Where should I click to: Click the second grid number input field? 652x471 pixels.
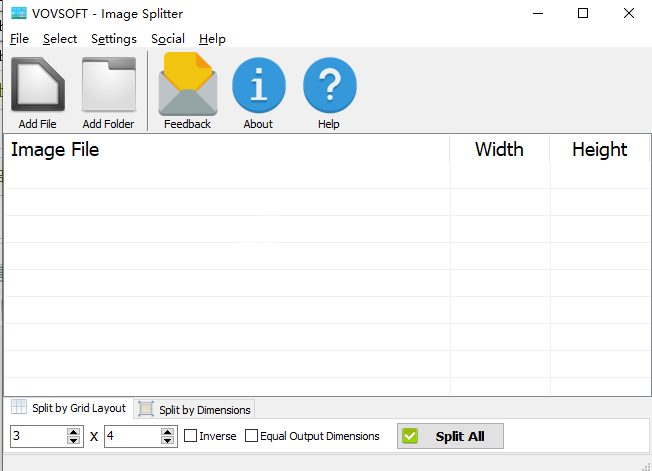(x=131, y=436)
